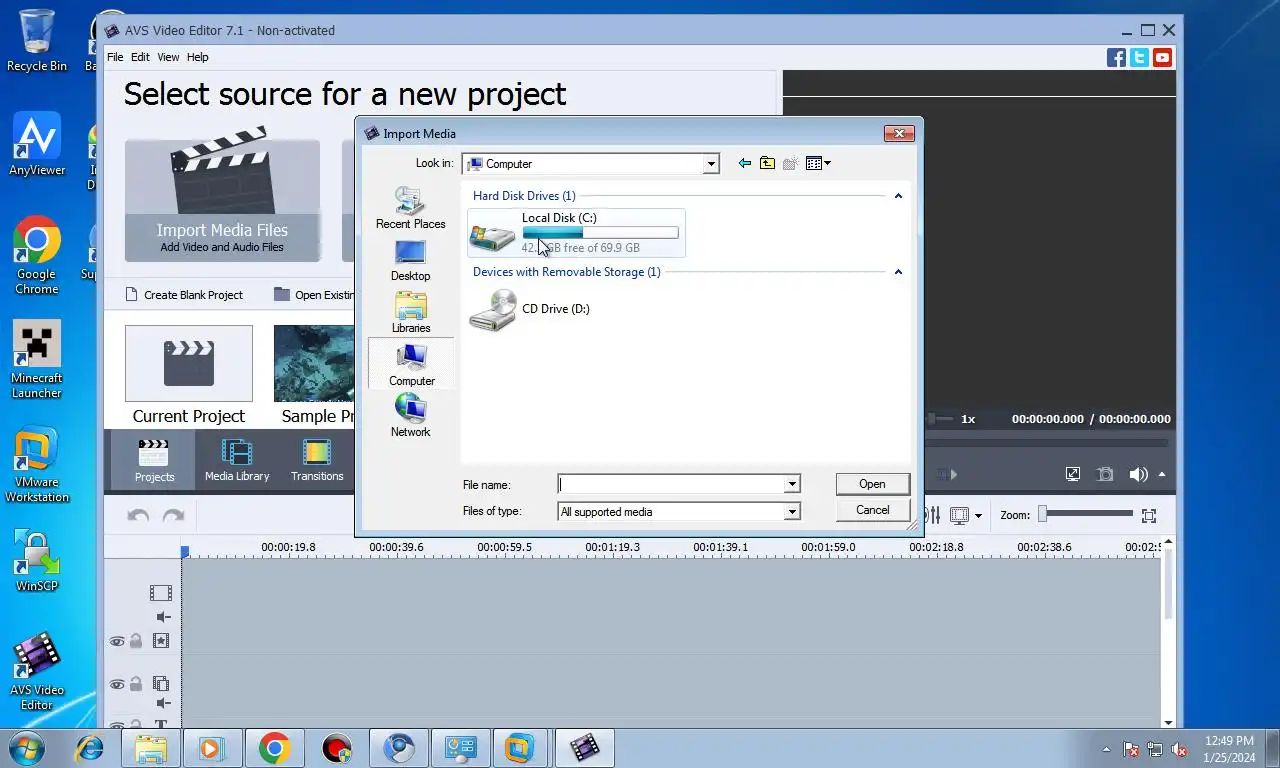Viewport: 1280px width, 768px height.
Task: Open YouTube link icon in title bar
Action: pyautogui.click(x=1162, y=58)
